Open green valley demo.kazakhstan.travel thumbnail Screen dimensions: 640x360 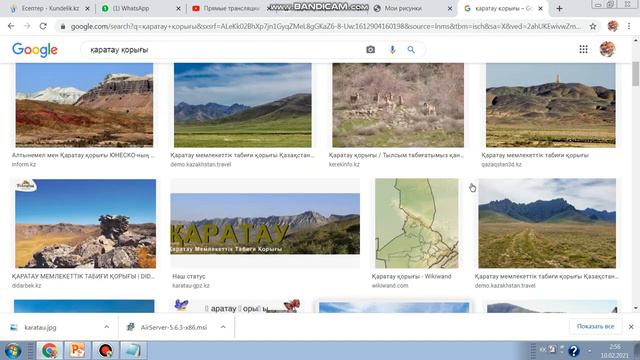coord(242,105)
